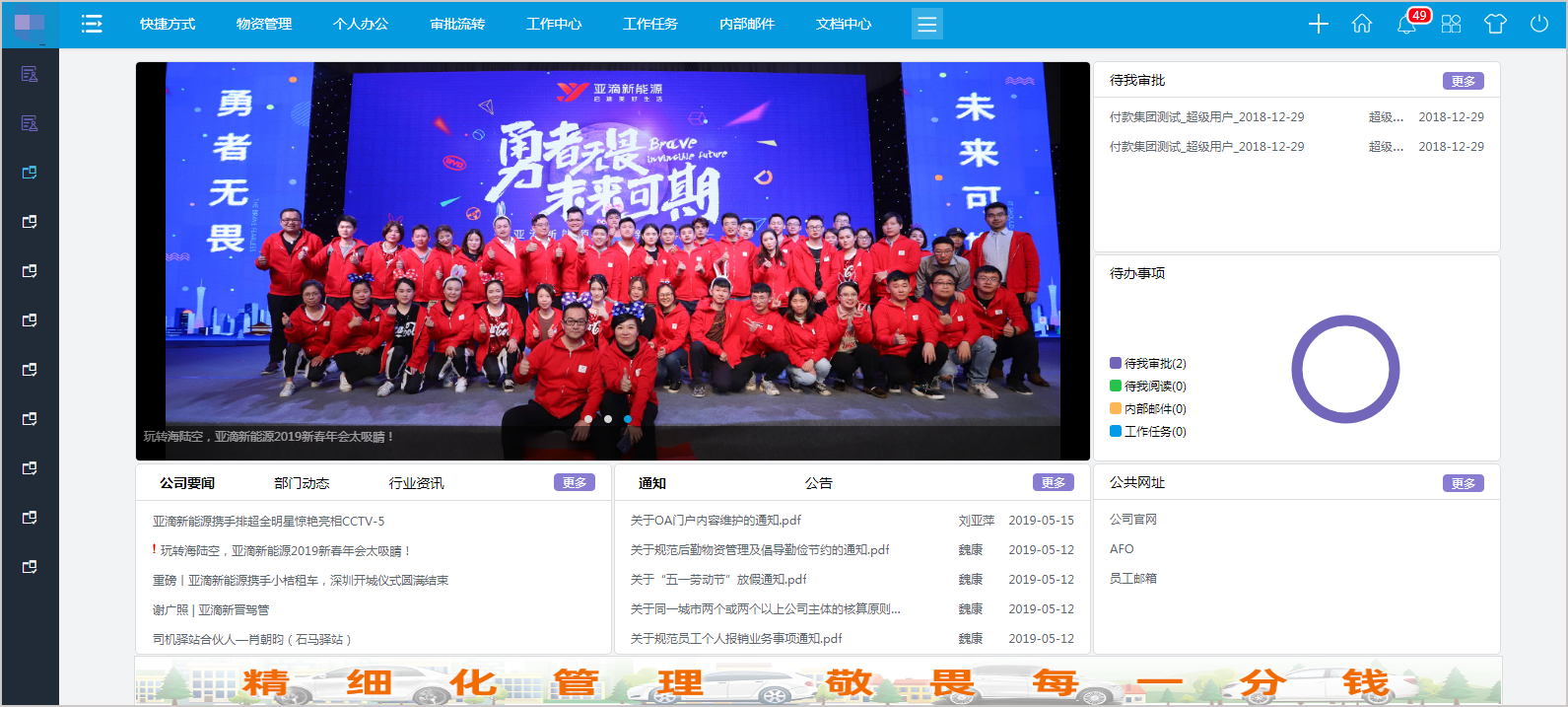Open the 文档中心 menu
Image resolution: width=1568 pixels, height=707 pixels.
click(844, 24)
